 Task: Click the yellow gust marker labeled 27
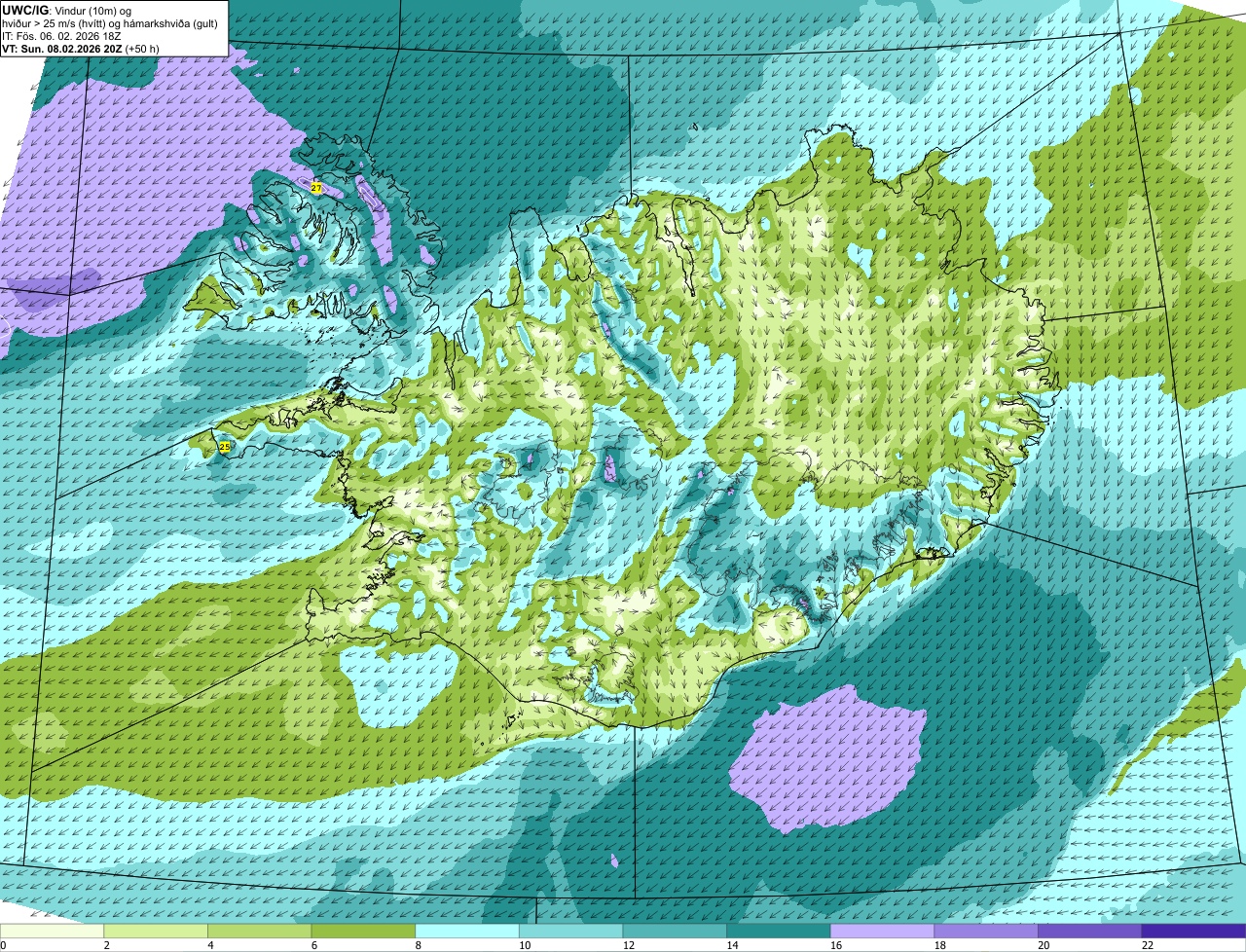click(316, 188)
